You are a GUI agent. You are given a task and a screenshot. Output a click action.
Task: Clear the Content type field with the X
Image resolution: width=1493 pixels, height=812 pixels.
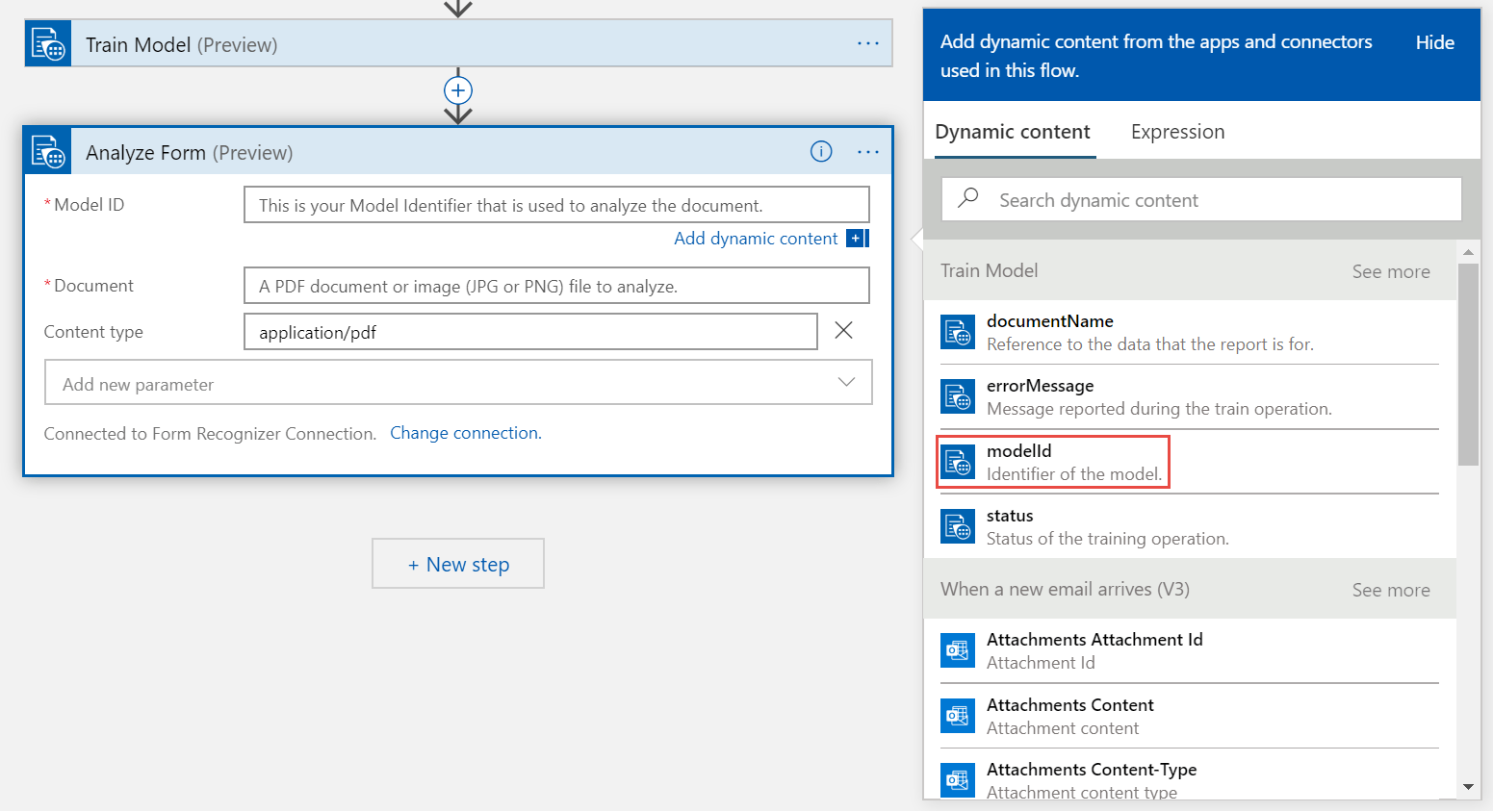843,330
